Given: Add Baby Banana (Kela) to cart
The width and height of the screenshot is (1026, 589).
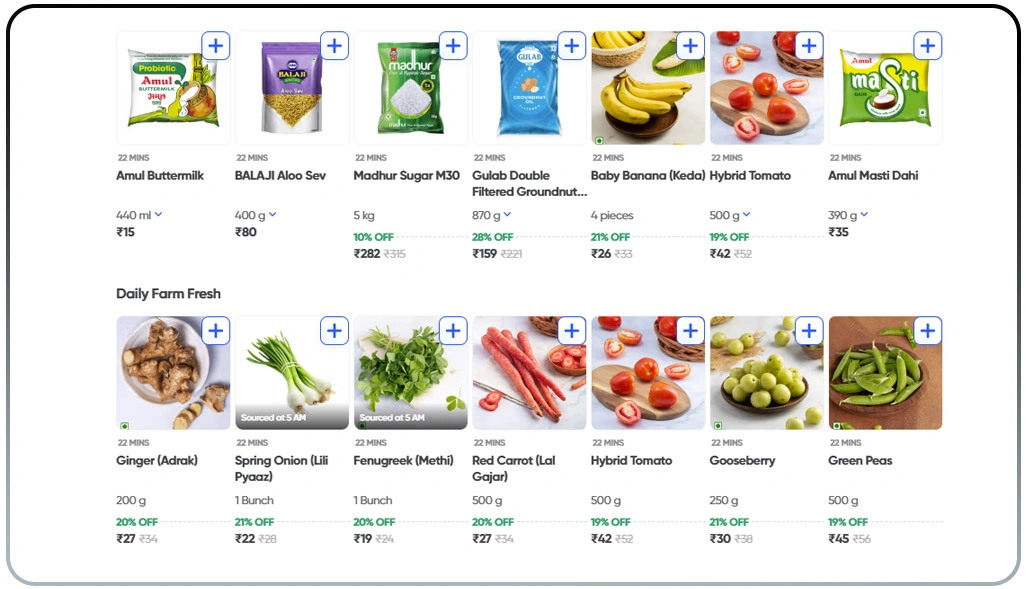Looking at the screenshot, I should coord(690,46).
